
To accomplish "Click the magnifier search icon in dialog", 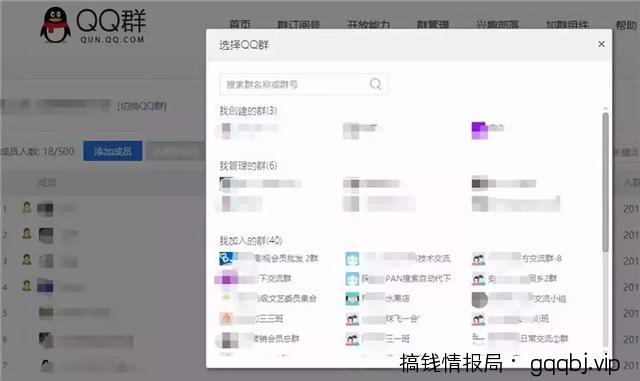I will [x=375, y=84].
